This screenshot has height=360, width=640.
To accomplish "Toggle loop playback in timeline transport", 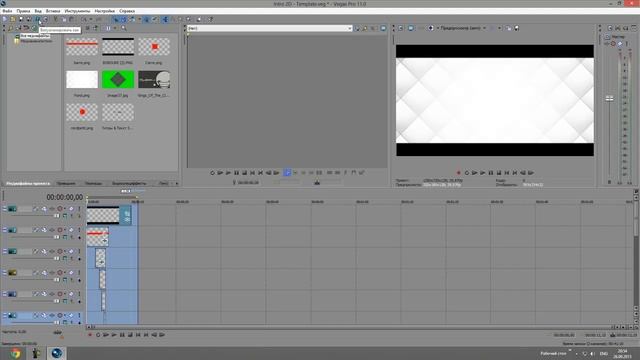I will pyautogui.click(x=98, y=335).
